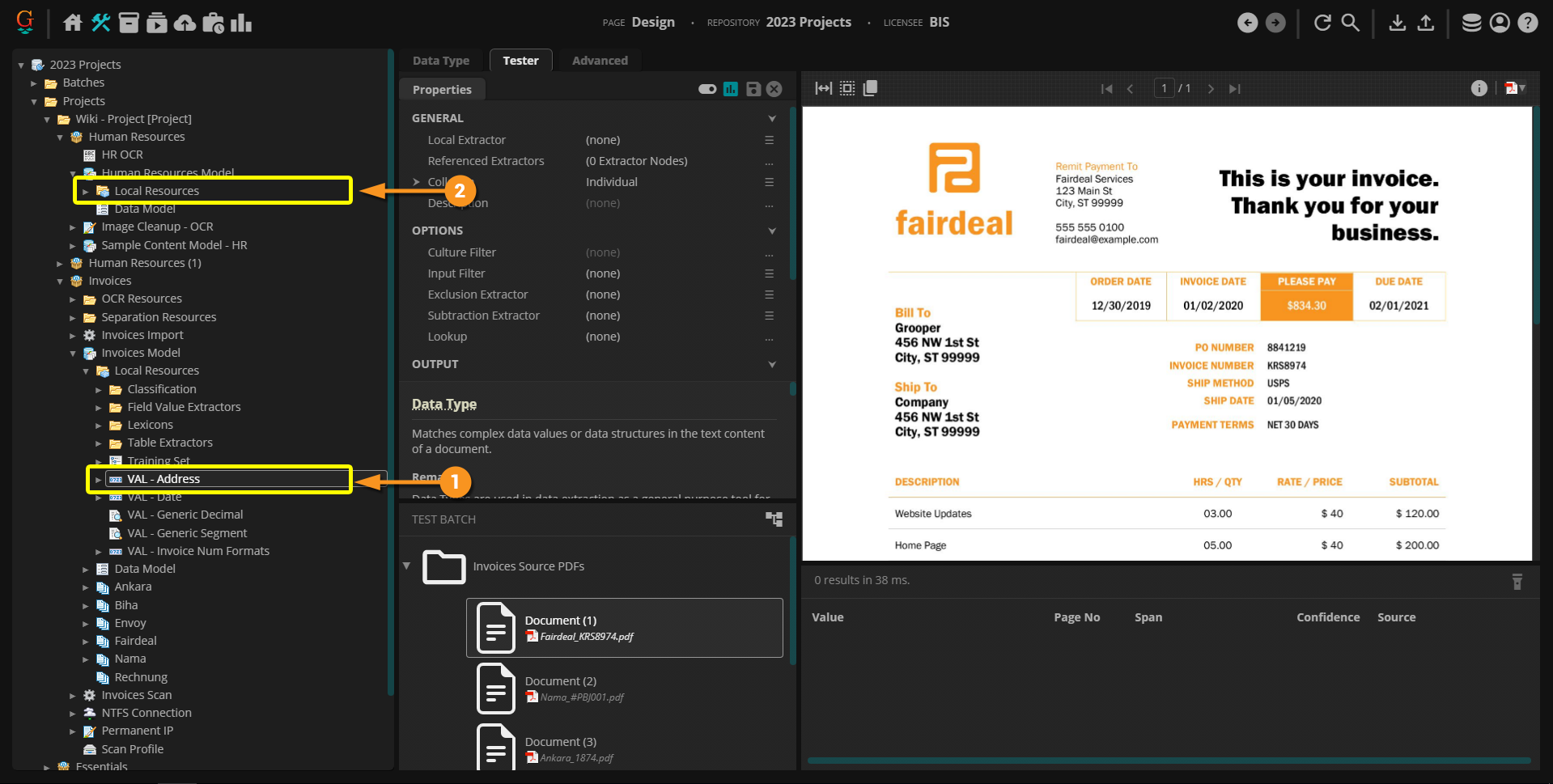Toggle the switch in the Properties header
Screen dimensions: 1553x784
coord(707,89)
